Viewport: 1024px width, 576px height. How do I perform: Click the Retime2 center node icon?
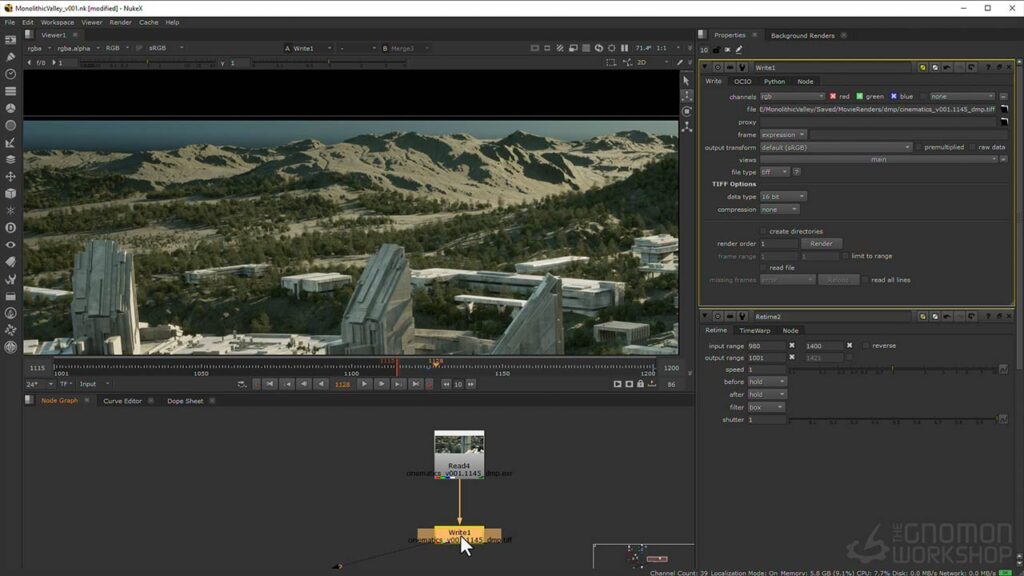click(718, 316)
